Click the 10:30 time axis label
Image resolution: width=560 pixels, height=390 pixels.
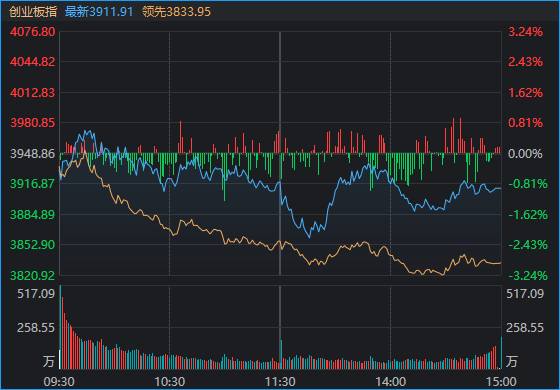click(169, 382)
